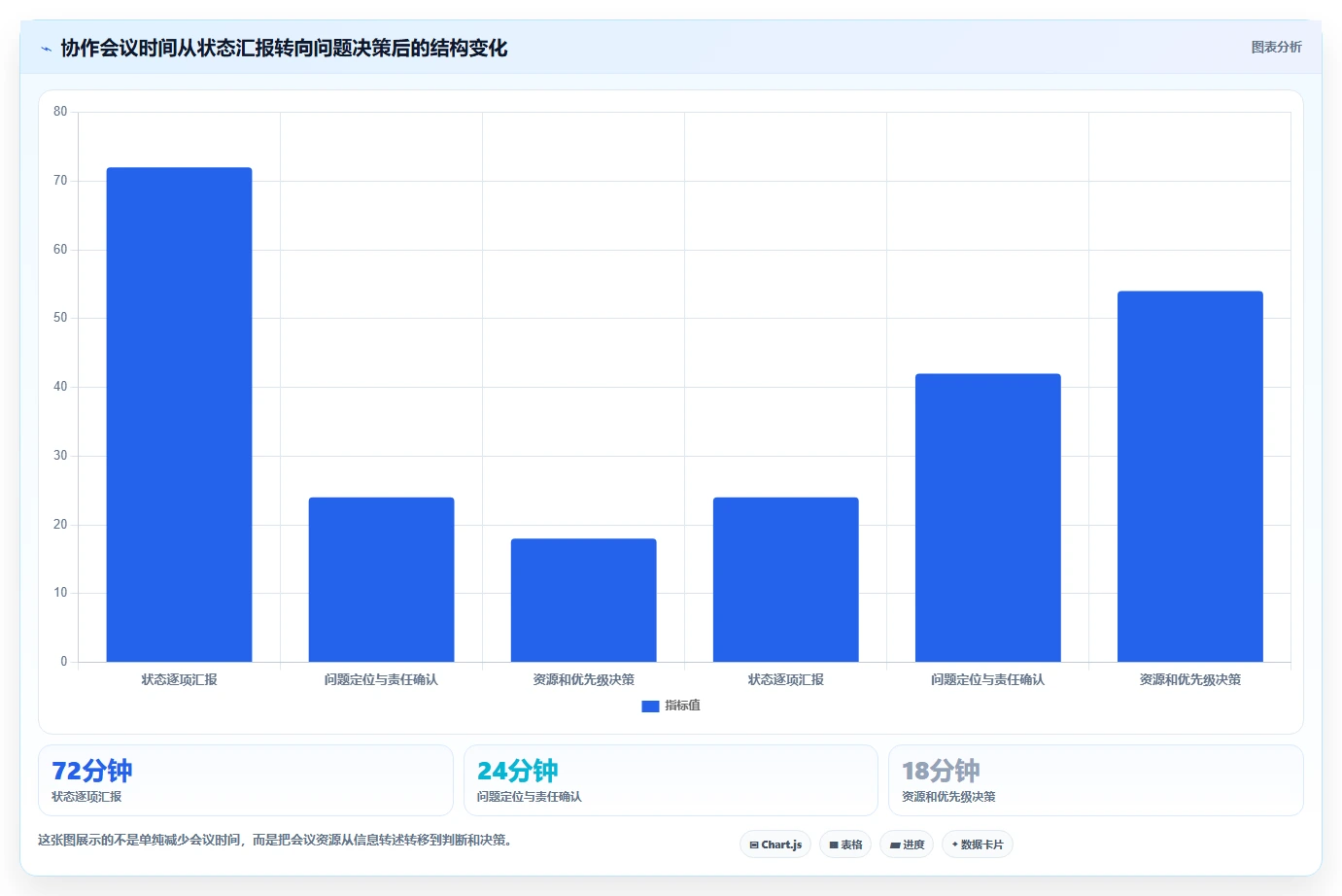Click the rightmost bar valued 54
The image size is (1342, 896).
pyautogui.click(x=1190, y=476)
